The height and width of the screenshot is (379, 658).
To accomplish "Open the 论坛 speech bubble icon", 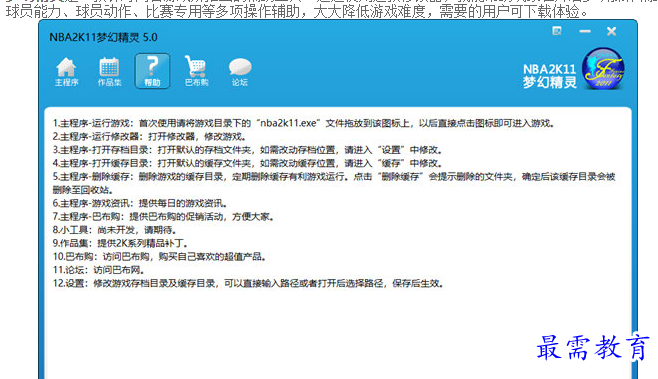I will (x=240, y=72).
